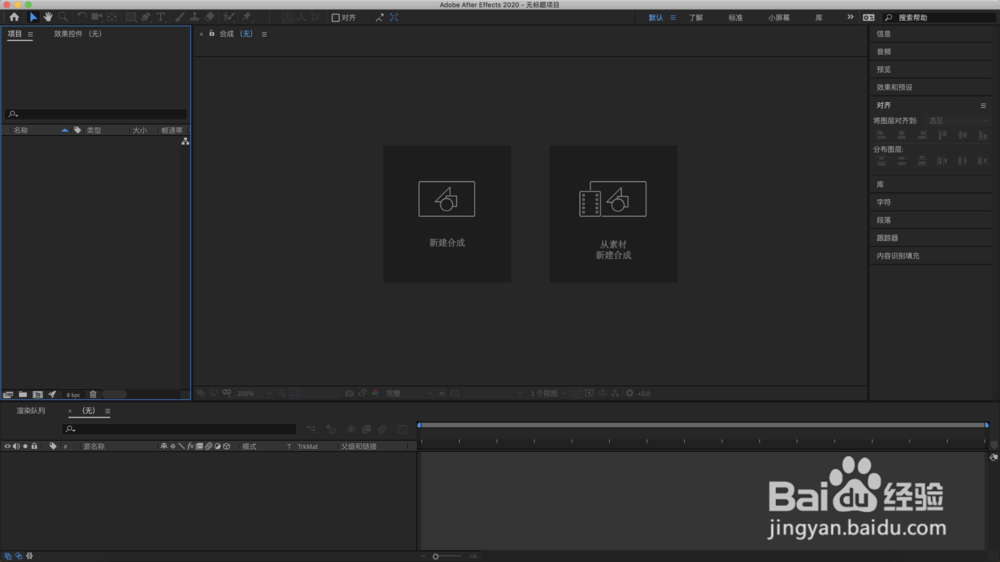Open composition mini-flowchart in timeline

point(311,429)
